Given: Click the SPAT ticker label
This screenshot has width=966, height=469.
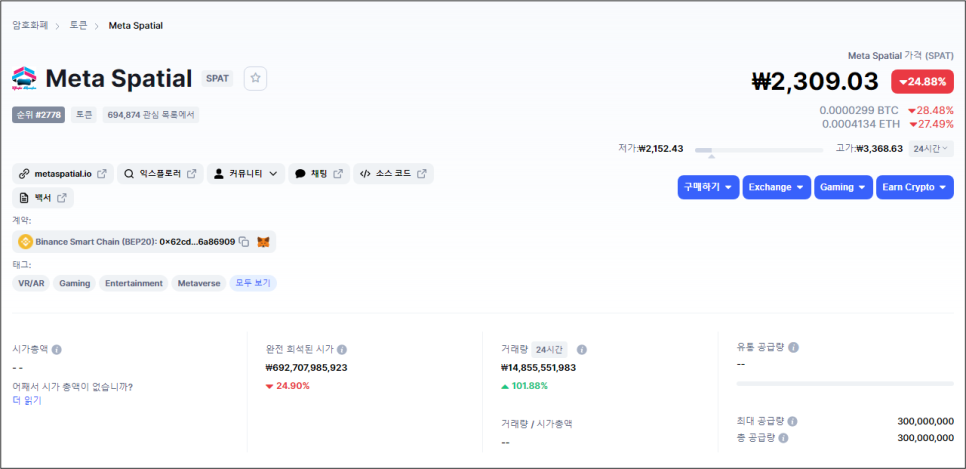Looking at the screenshot, I should click(x=217, y=78).
